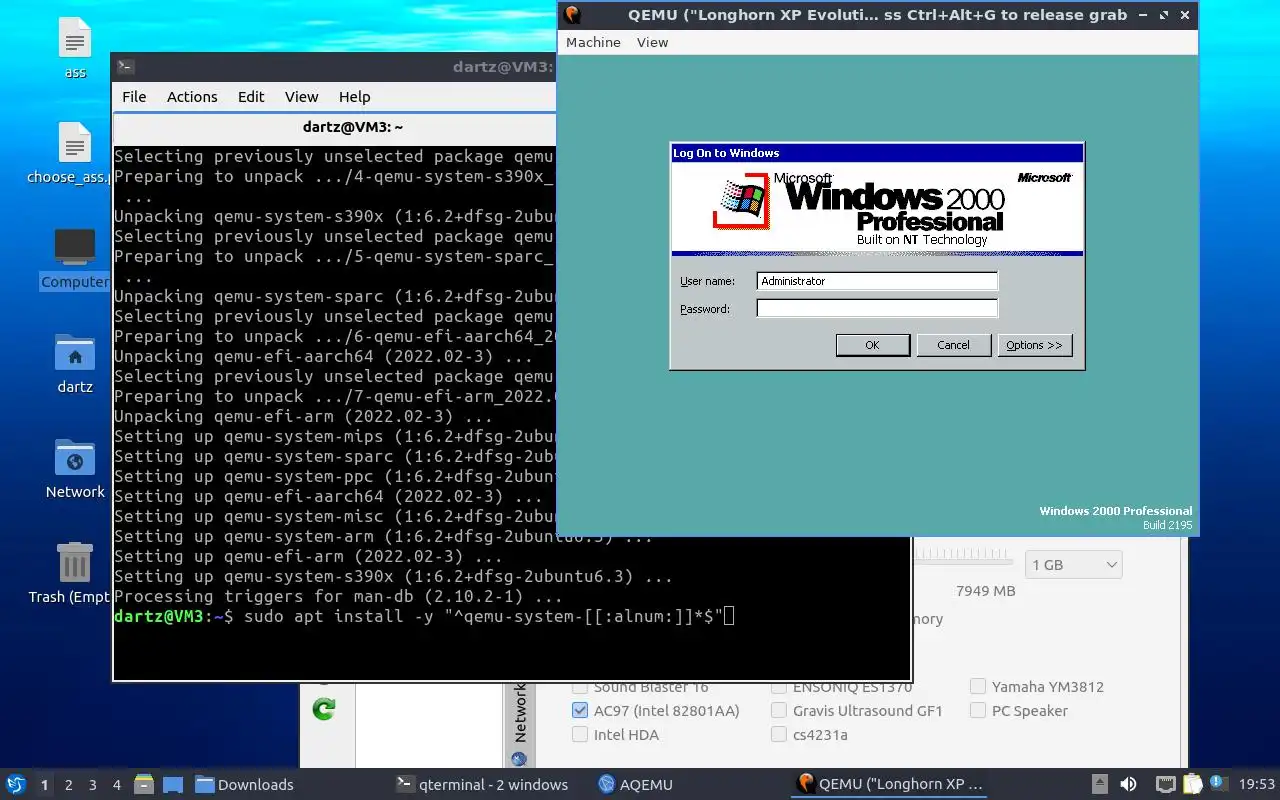Toggle the AC97 (Intel 82801AA) checkbox
This screenshot has width=1280, height=800.
(580, 711)
